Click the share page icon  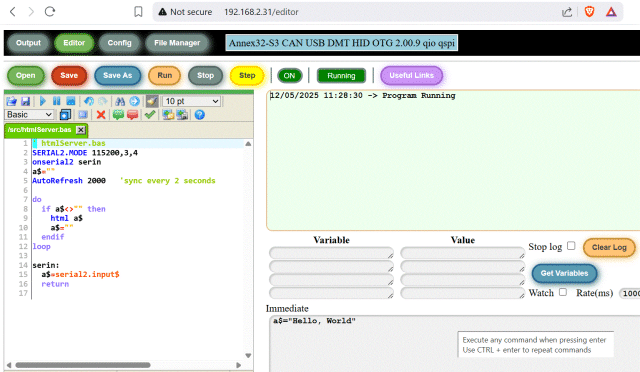[x=567, y=12]
